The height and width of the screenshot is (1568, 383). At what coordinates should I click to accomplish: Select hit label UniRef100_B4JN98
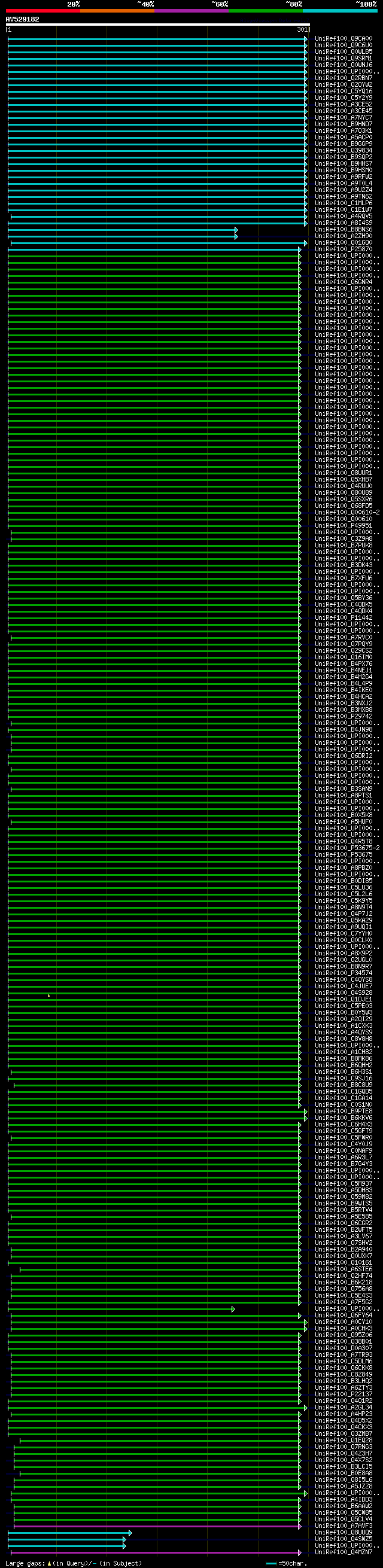344,729
